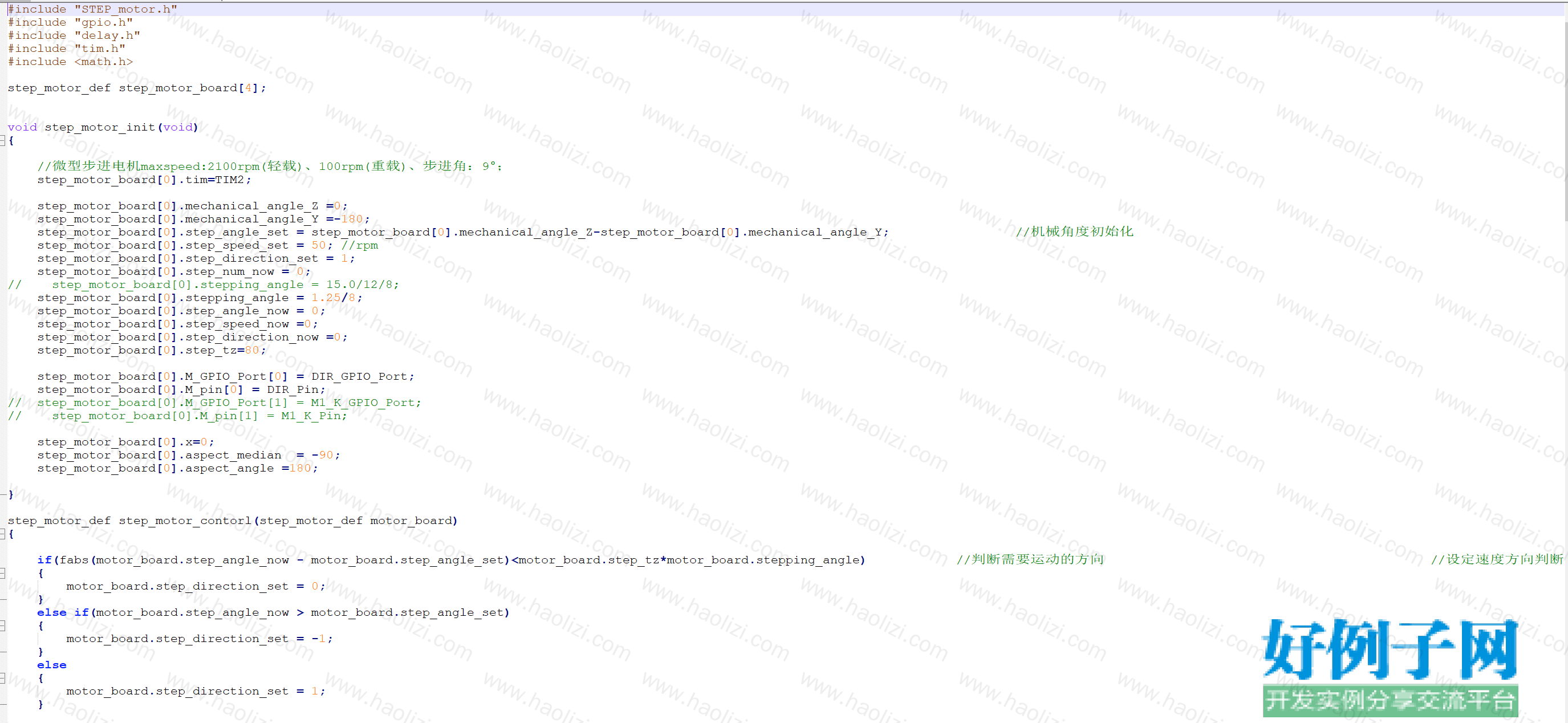The height and width of the screenshot is (723, 1568).
Task: Click the step_motor_contorl function signature
Action: (x=233, y=521)
